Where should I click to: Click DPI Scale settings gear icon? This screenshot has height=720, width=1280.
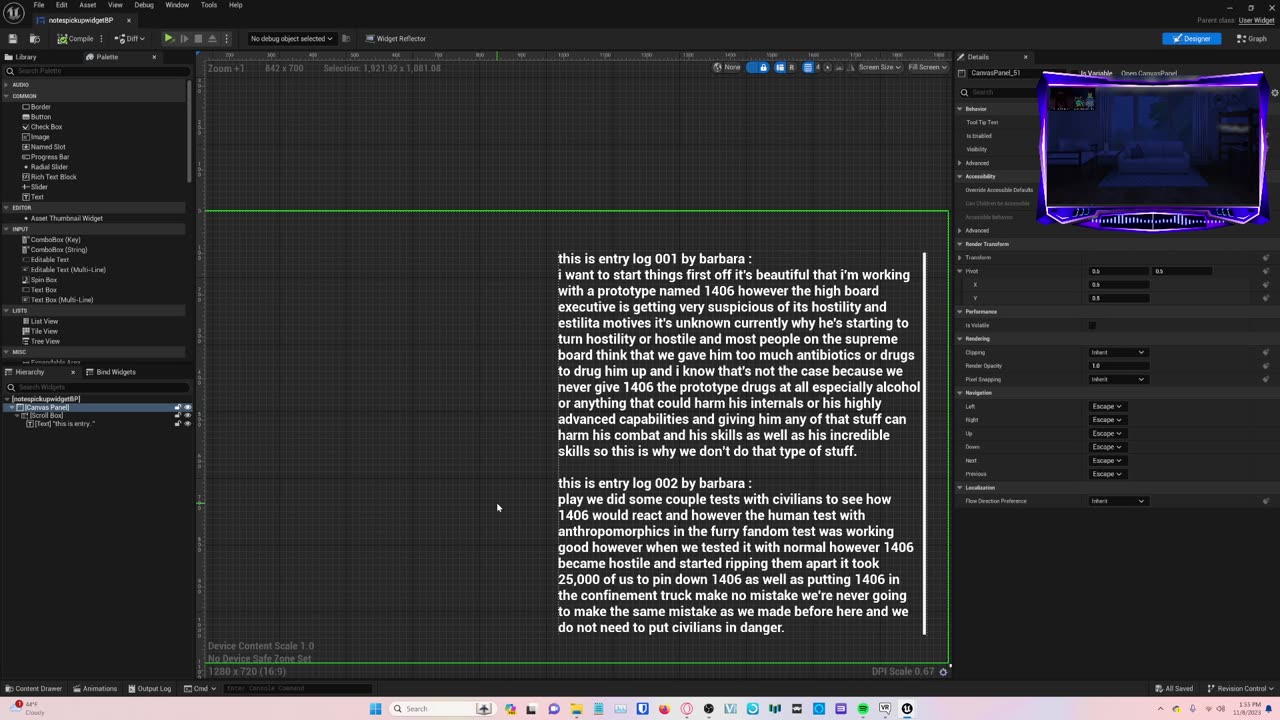(x=943, y=671)
